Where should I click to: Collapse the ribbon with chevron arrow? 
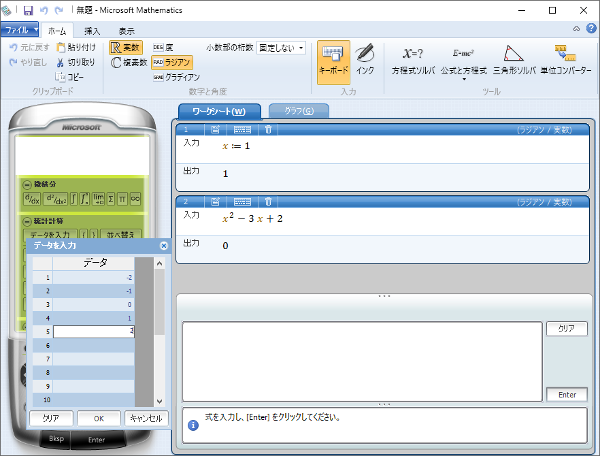pos(576,29)
